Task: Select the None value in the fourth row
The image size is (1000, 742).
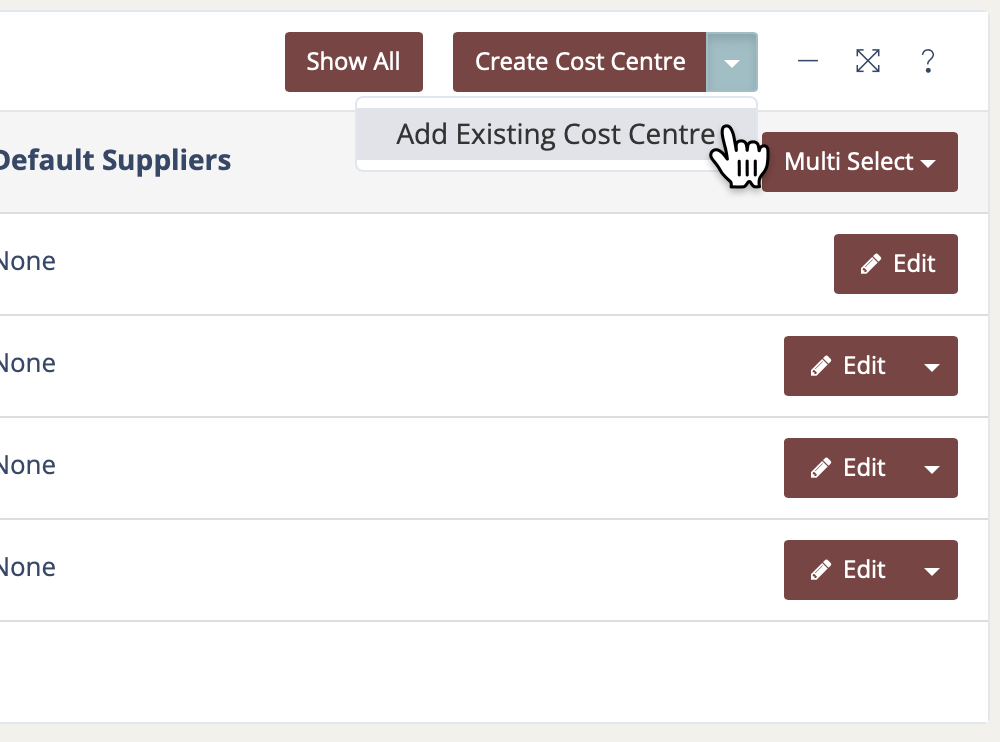Action: coord(26,568)
